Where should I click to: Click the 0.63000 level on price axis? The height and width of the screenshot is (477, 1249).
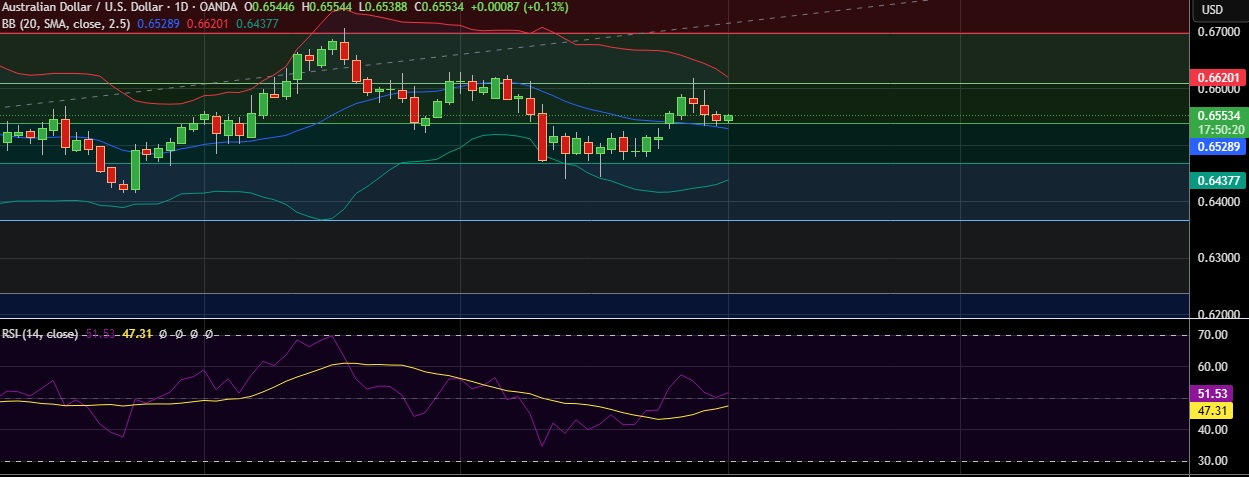coord(1216,258)
